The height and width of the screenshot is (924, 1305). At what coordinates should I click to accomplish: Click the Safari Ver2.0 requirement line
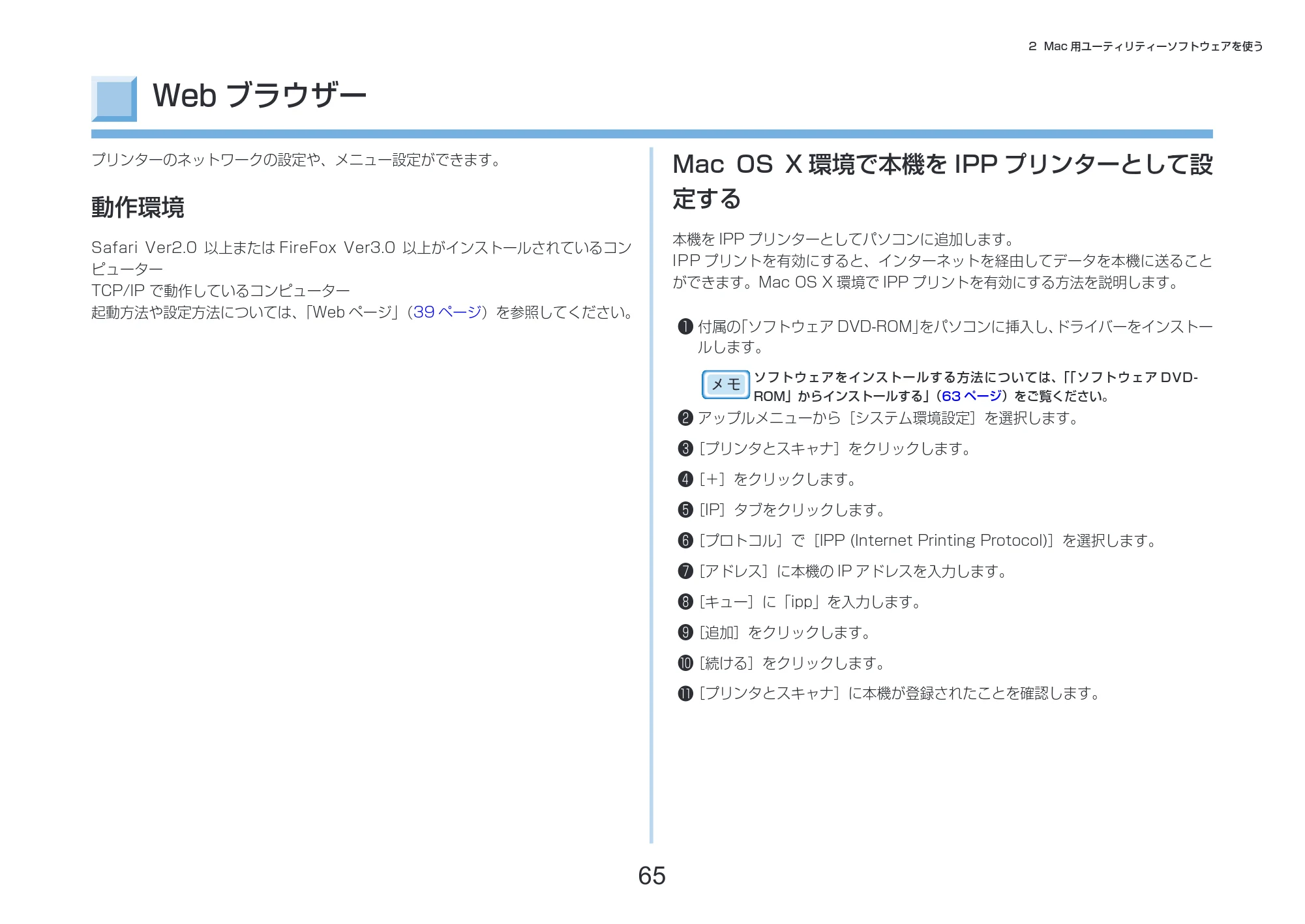(x=361, y=258)
